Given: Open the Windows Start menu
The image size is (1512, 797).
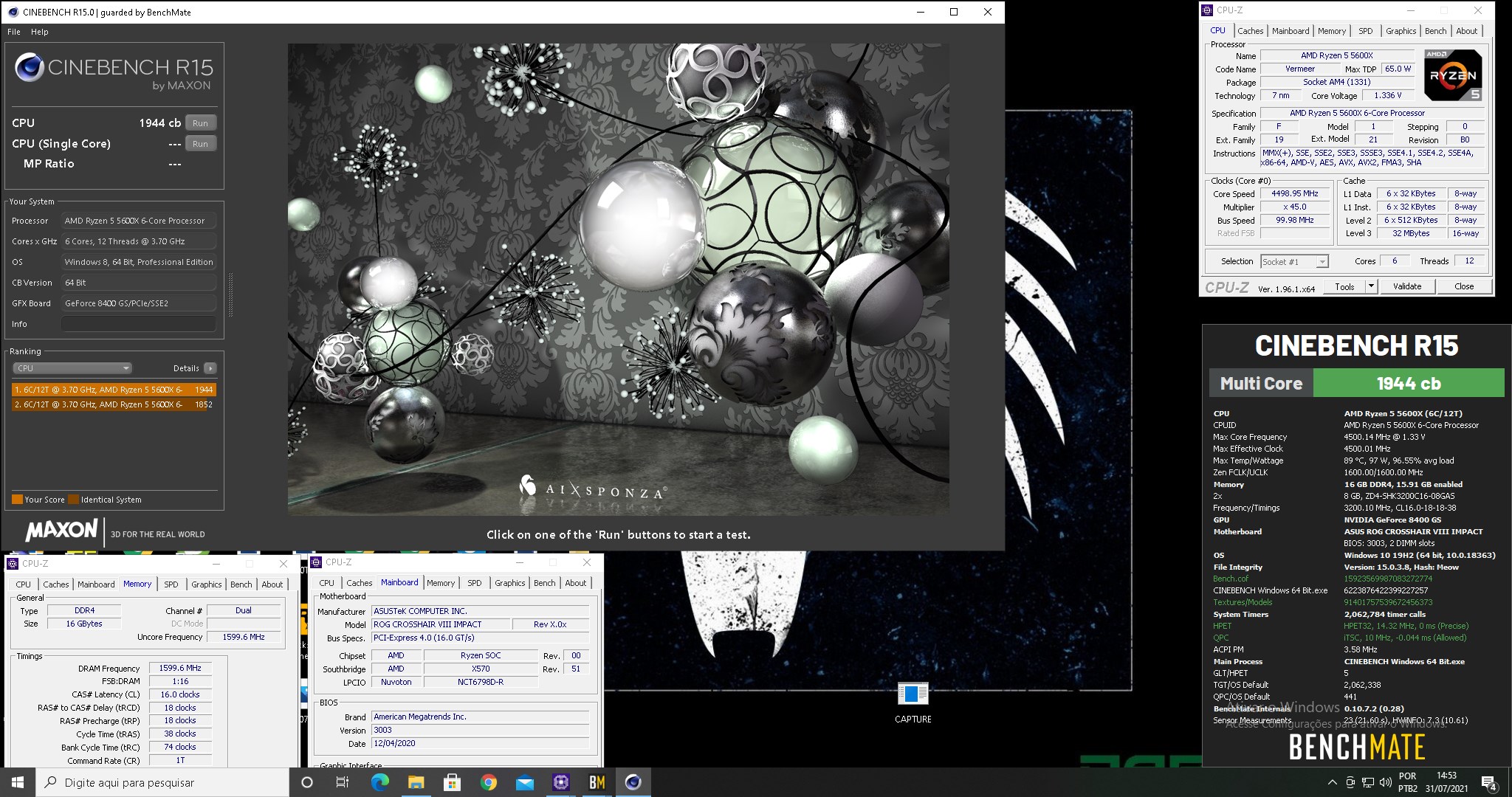Looking at the screenshot, I should (18, 782).
